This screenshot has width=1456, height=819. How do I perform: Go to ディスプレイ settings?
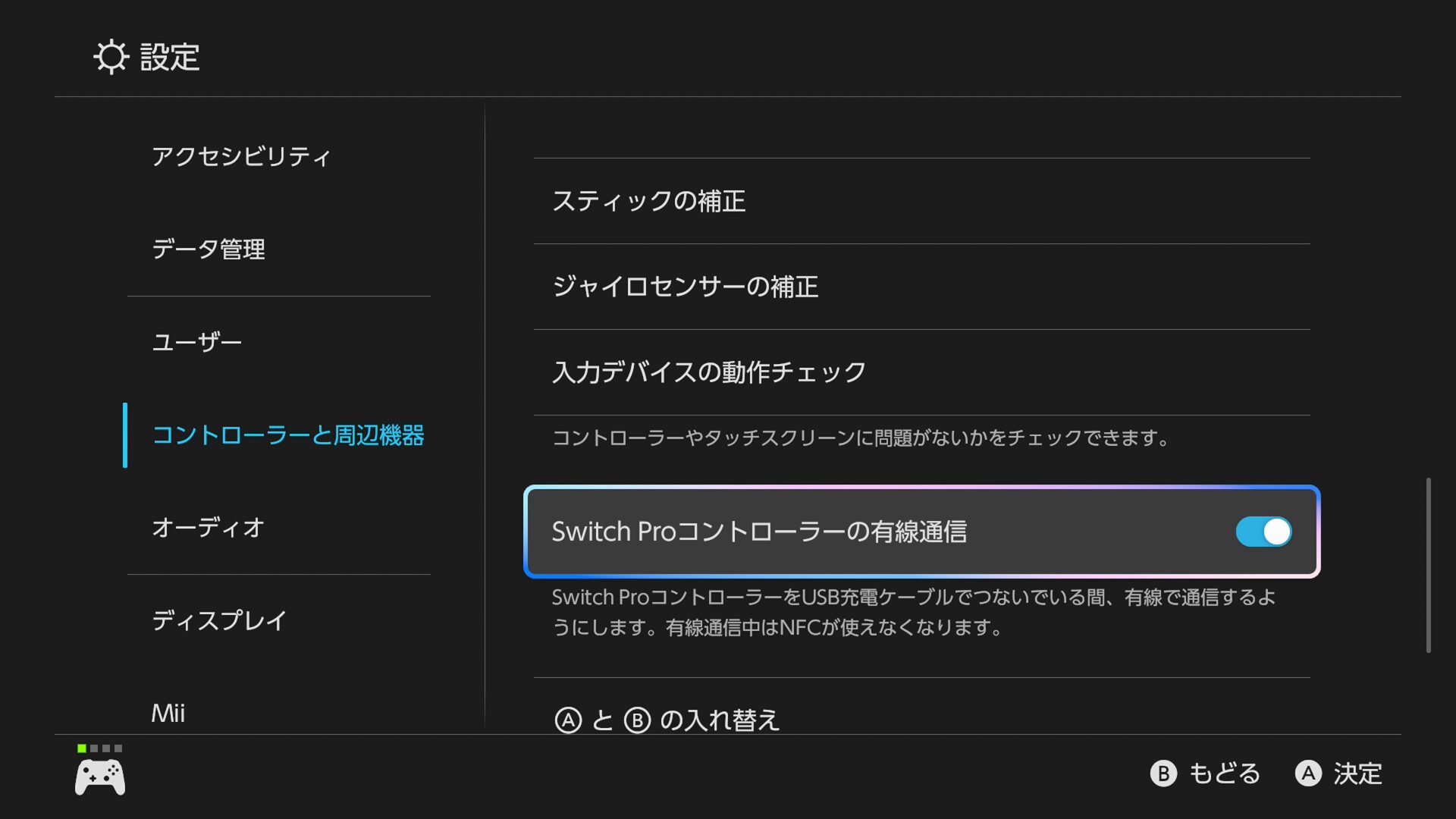(219, 620)
